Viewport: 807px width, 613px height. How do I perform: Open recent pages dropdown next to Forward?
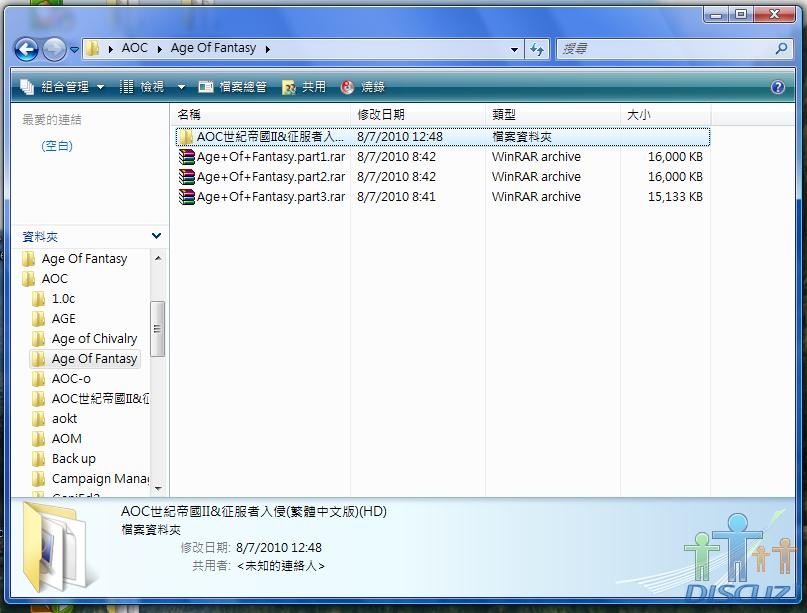(x=74, y=50)
